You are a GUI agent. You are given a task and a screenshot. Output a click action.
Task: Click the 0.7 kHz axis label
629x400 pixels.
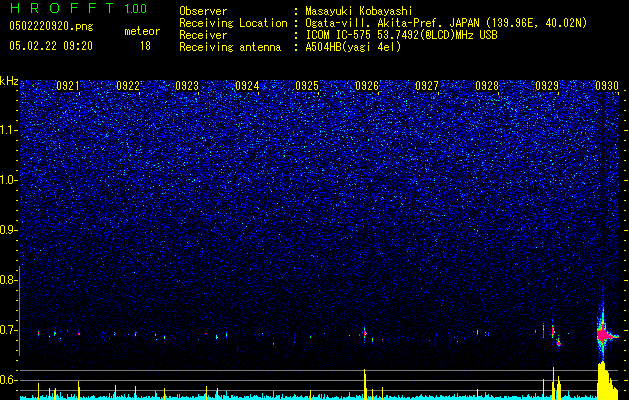(8, 330)
